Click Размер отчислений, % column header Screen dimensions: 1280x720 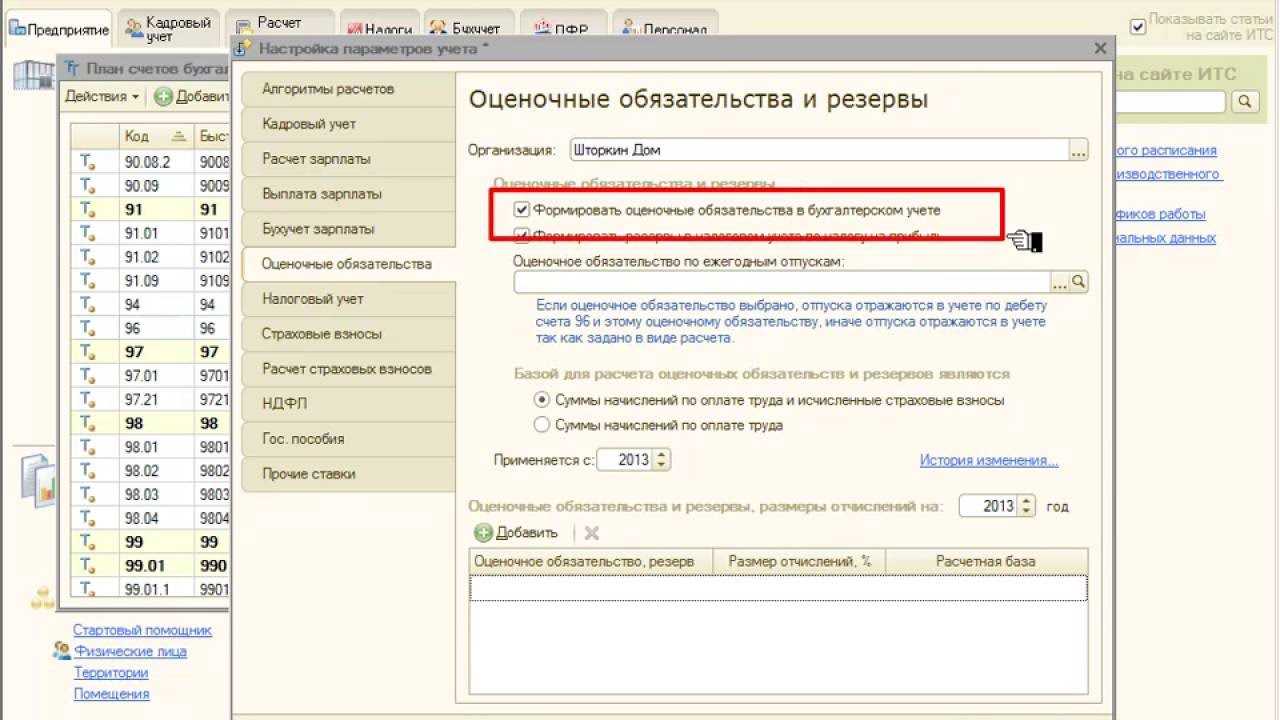(800, 561)
